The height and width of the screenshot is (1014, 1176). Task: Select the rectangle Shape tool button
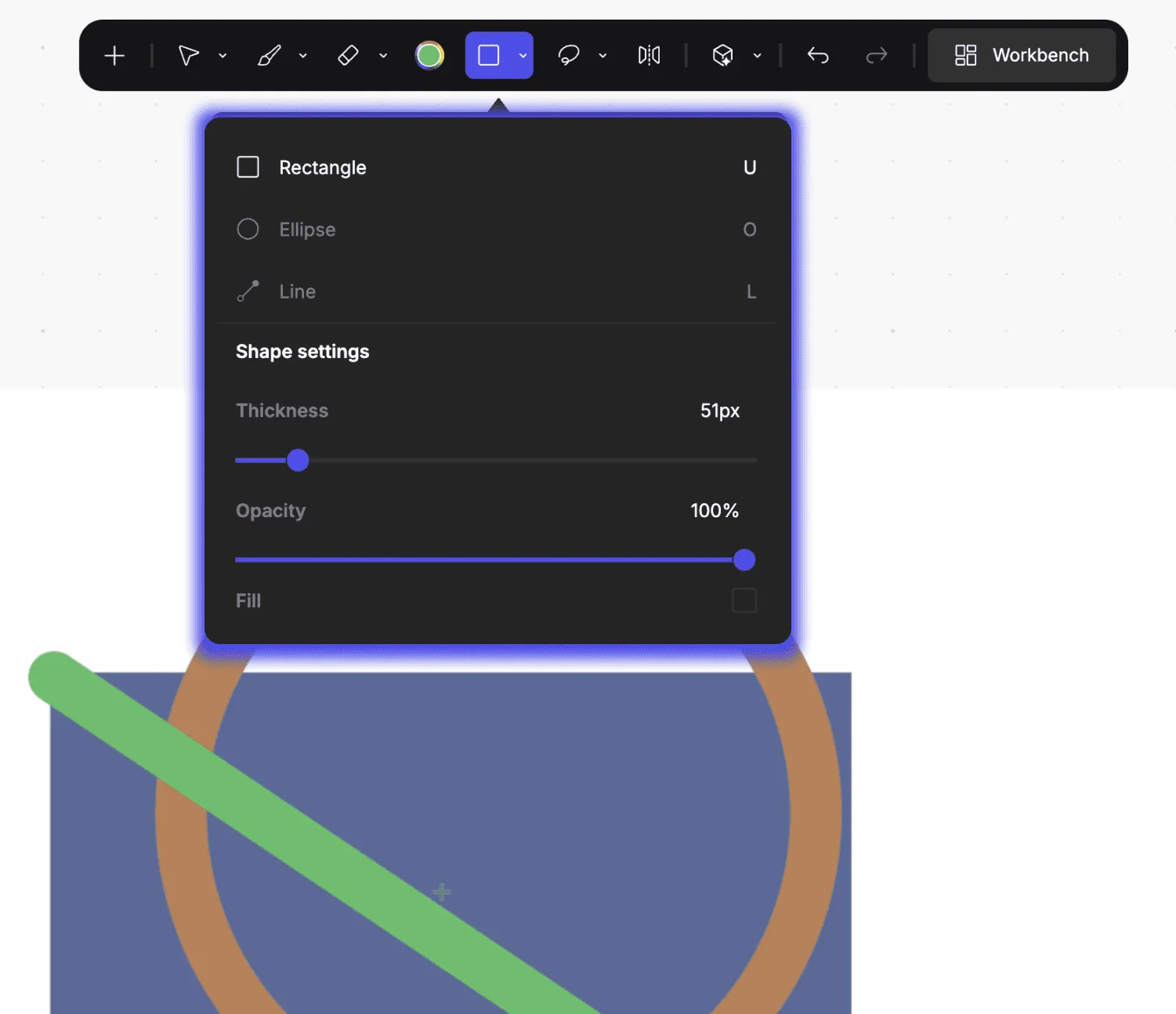tap(489, 56)
